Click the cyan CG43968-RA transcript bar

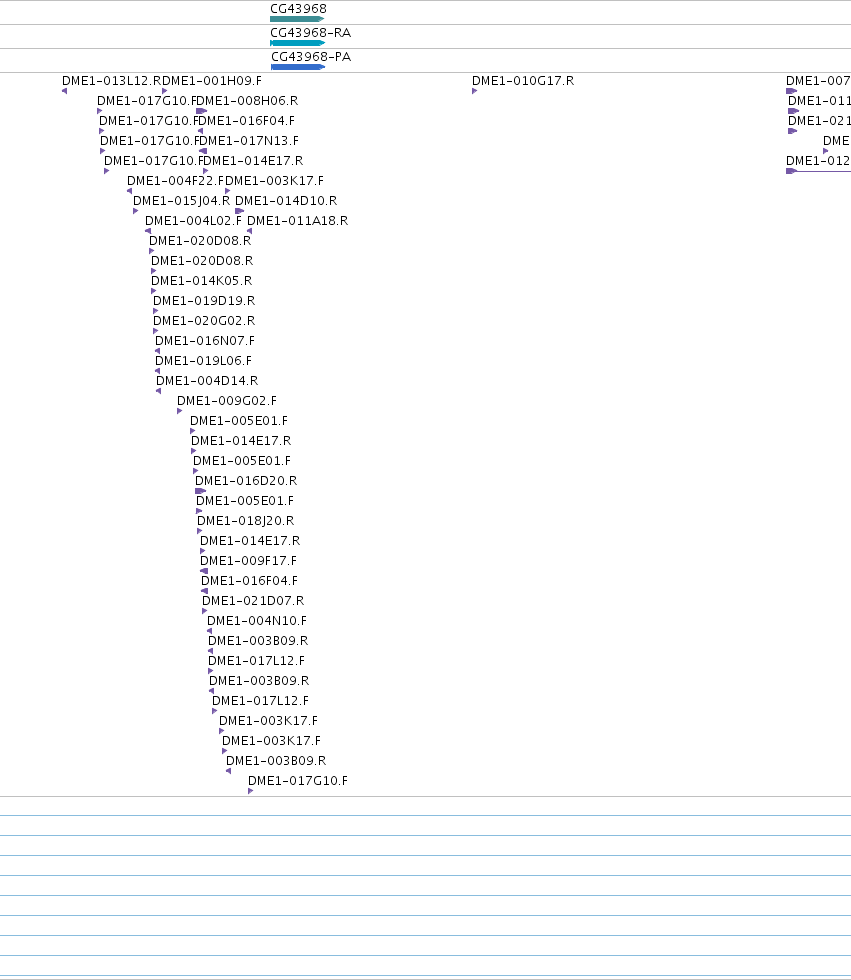(x=297, y=43)
